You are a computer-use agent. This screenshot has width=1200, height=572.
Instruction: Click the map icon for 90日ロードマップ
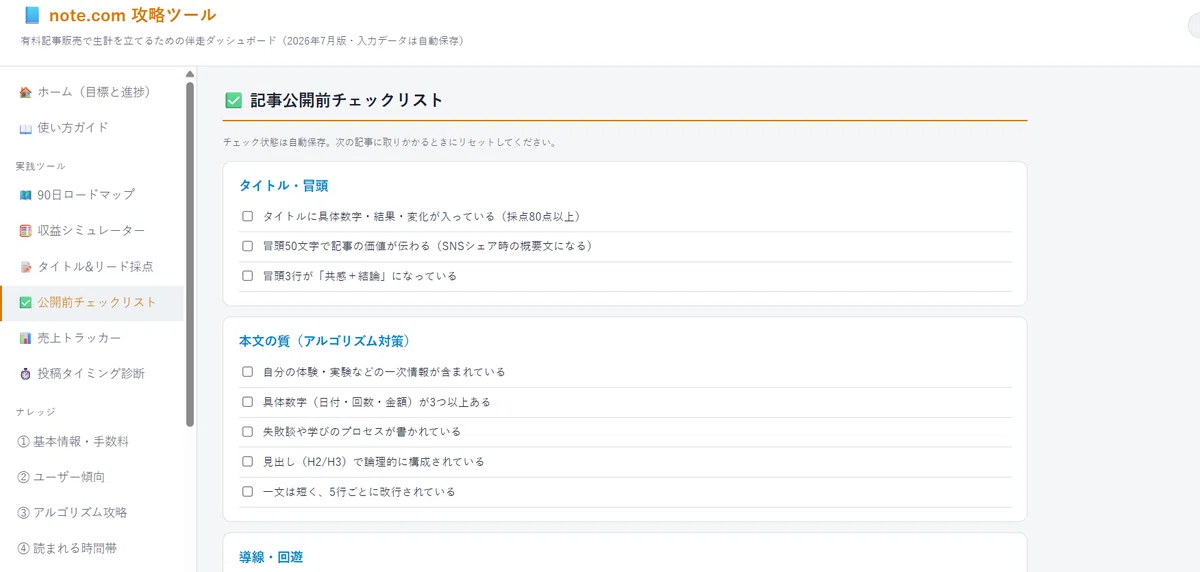coord(26,195)
